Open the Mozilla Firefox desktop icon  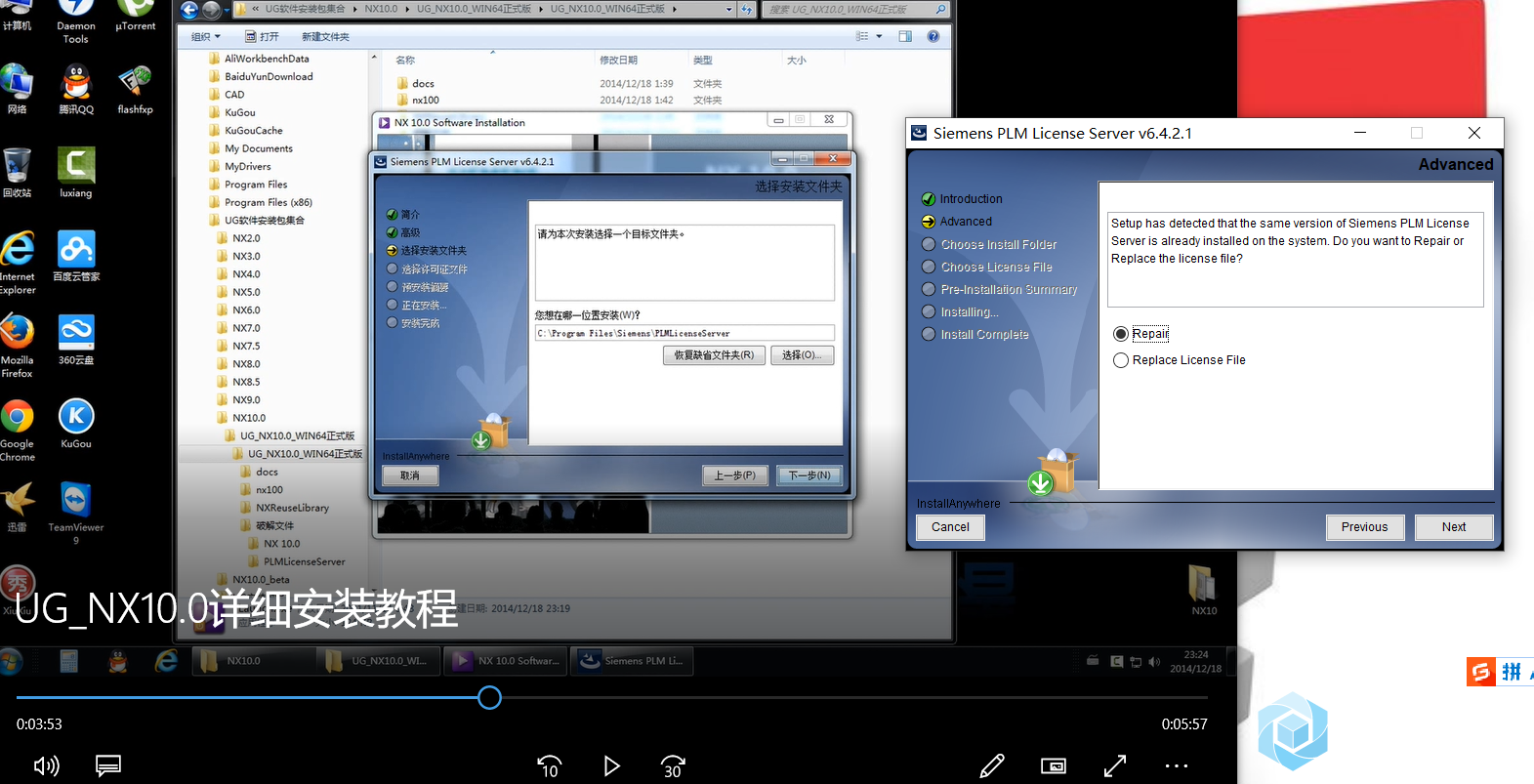click(x=18, y=346)
